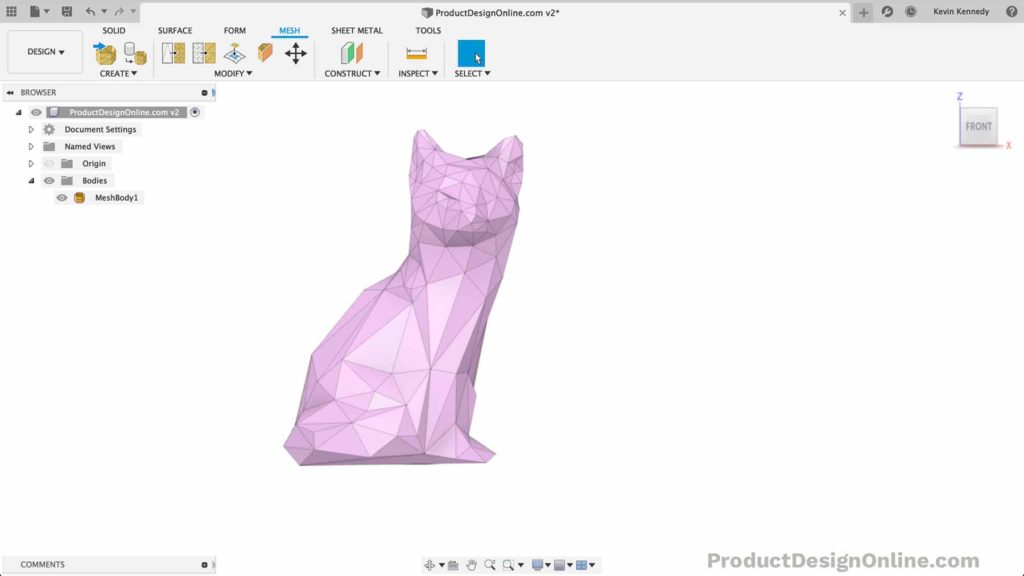This screenshot has width=1024, height=576.
Task: Expand the Origin folder in the browser
Action: point(30,163)
